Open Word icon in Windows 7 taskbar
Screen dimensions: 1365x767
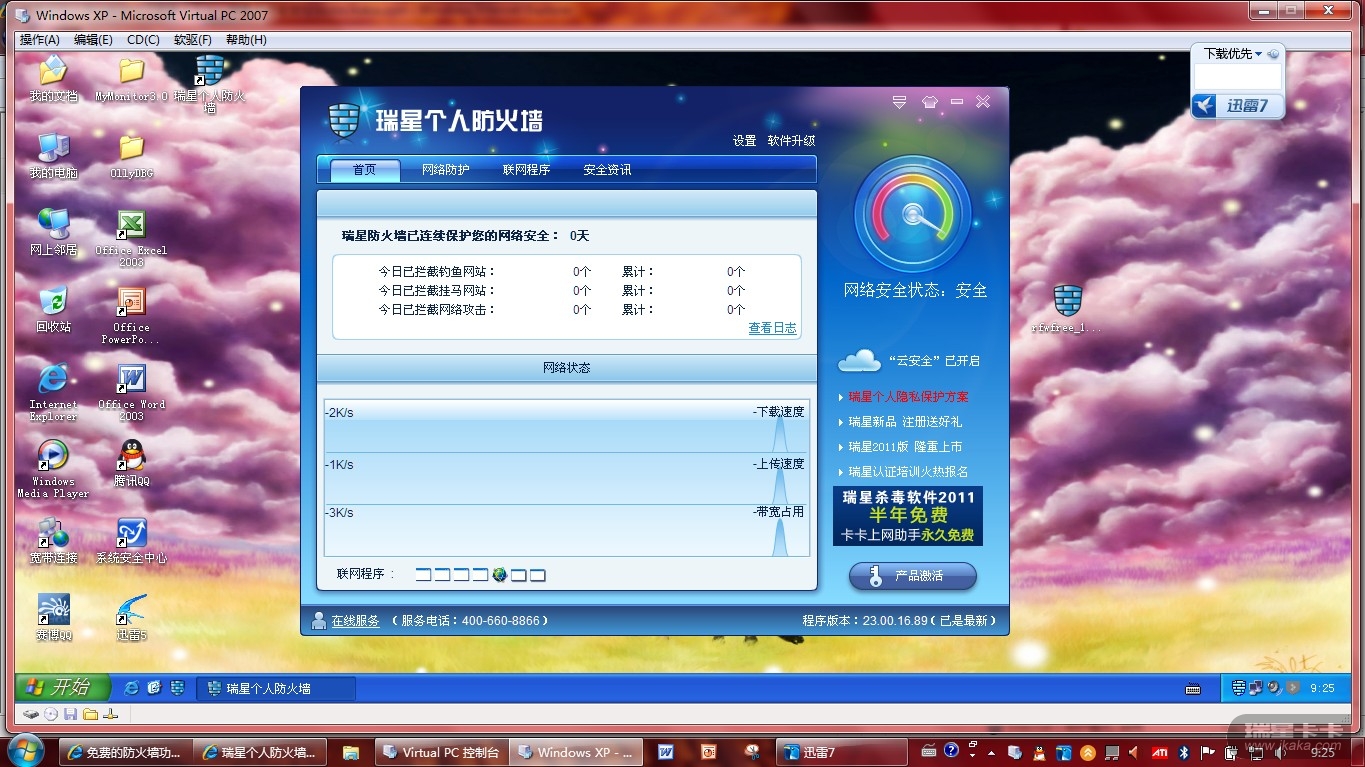665,752
